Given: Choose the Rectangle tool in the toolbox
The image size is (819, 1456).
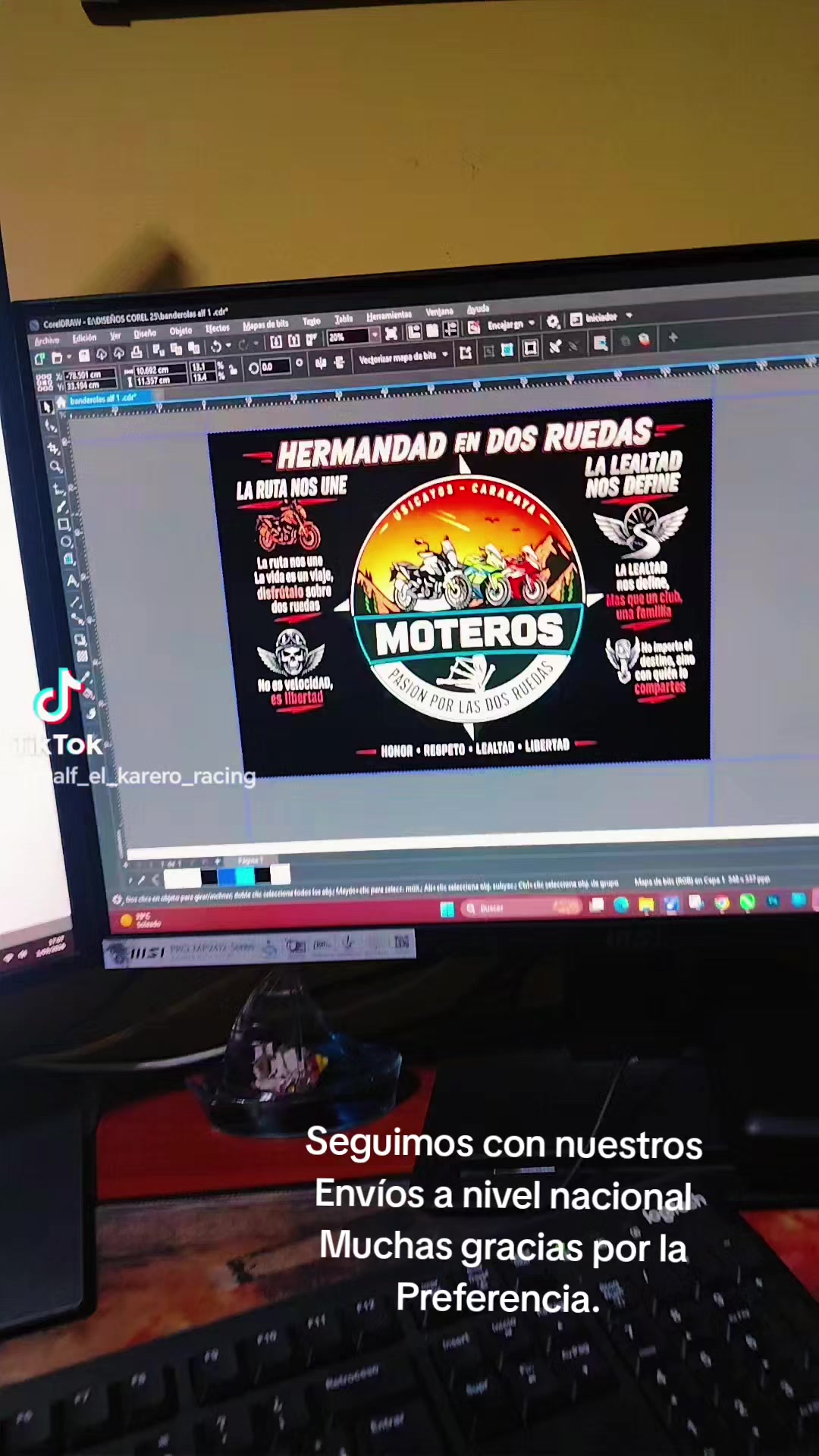Looking at the screenshot, I should pos(64,524).
